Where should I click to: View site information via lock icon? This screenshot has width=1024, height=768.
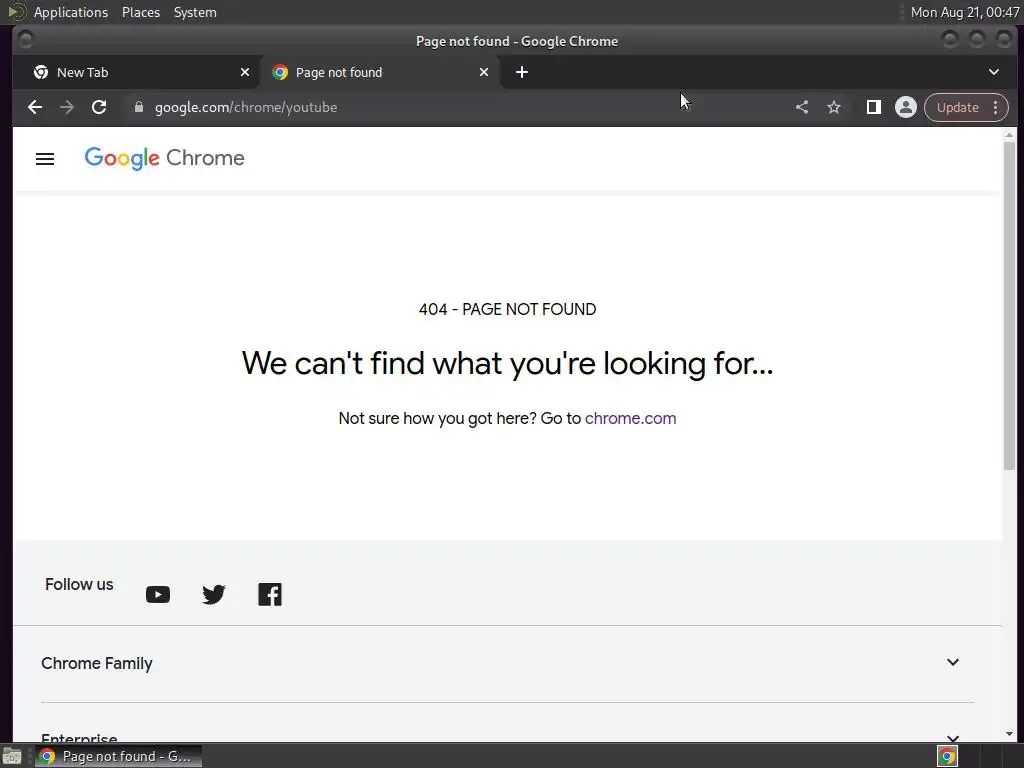pyautogui.click(x=138, y=107)
